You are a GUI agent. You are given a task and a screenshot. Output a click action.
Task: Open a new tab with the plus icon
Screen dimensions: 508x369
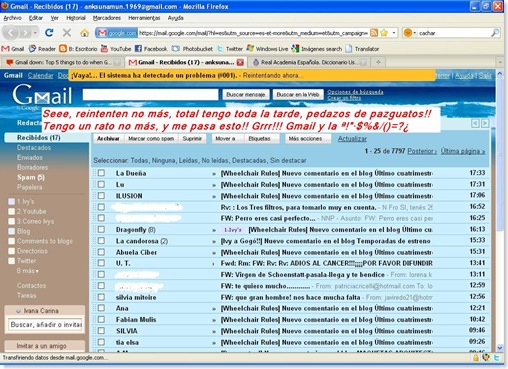(378, 62)
